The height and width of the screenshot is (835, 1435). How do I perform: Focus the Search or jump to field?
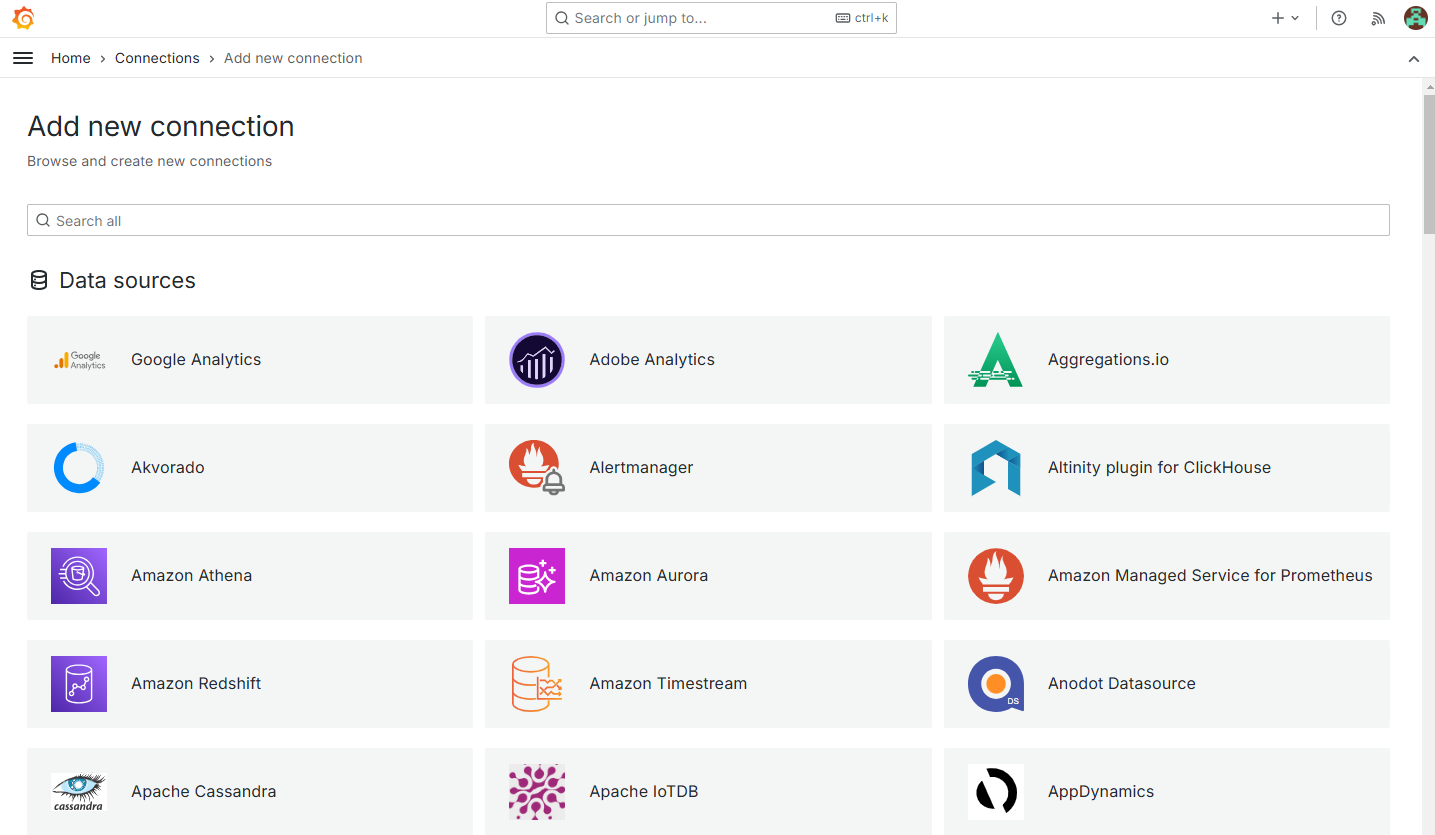(721, 18)
